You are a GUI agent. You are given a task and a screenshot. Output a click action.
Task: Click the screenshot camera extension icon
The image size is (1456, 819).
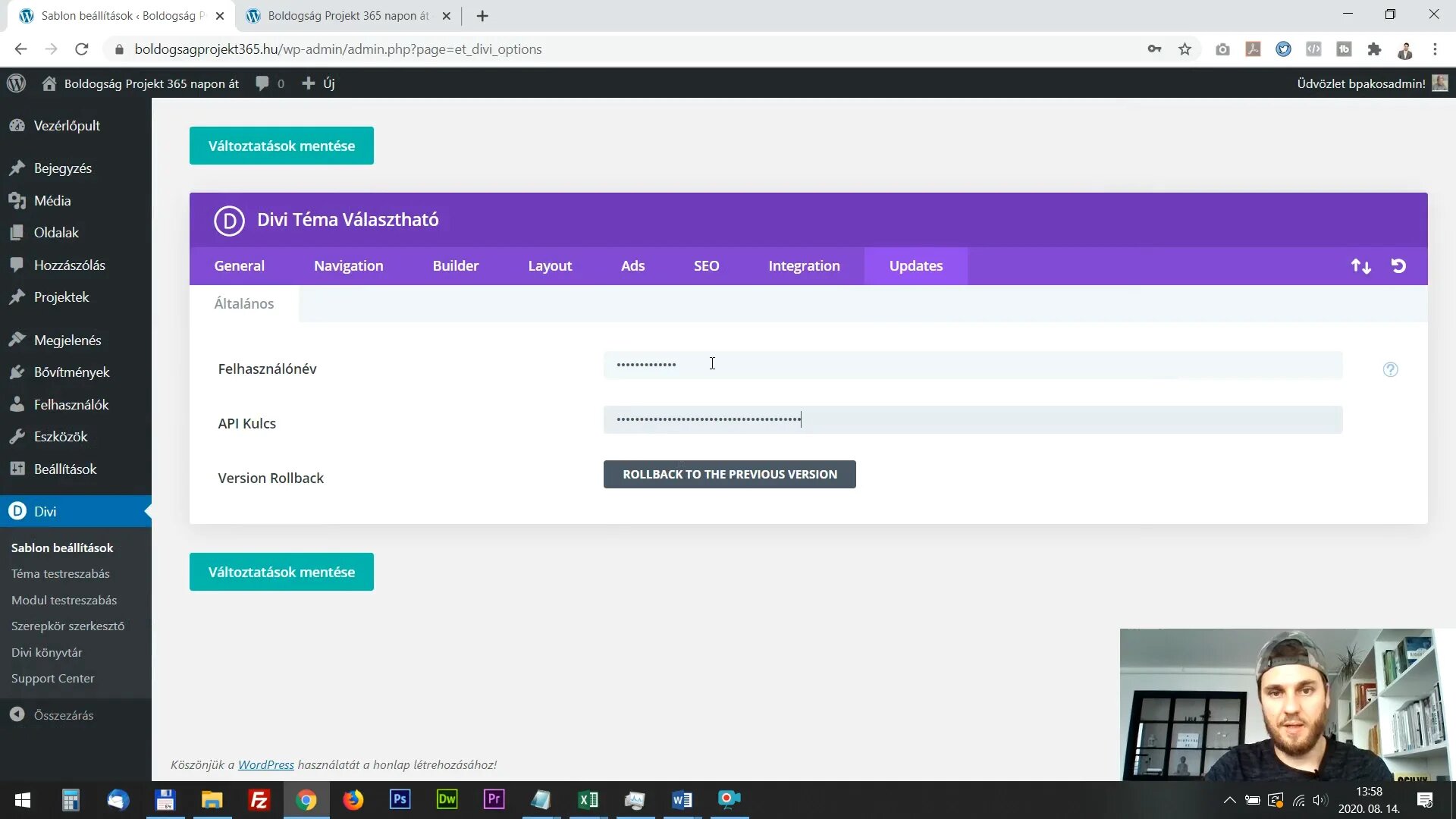pos(1222,49)
